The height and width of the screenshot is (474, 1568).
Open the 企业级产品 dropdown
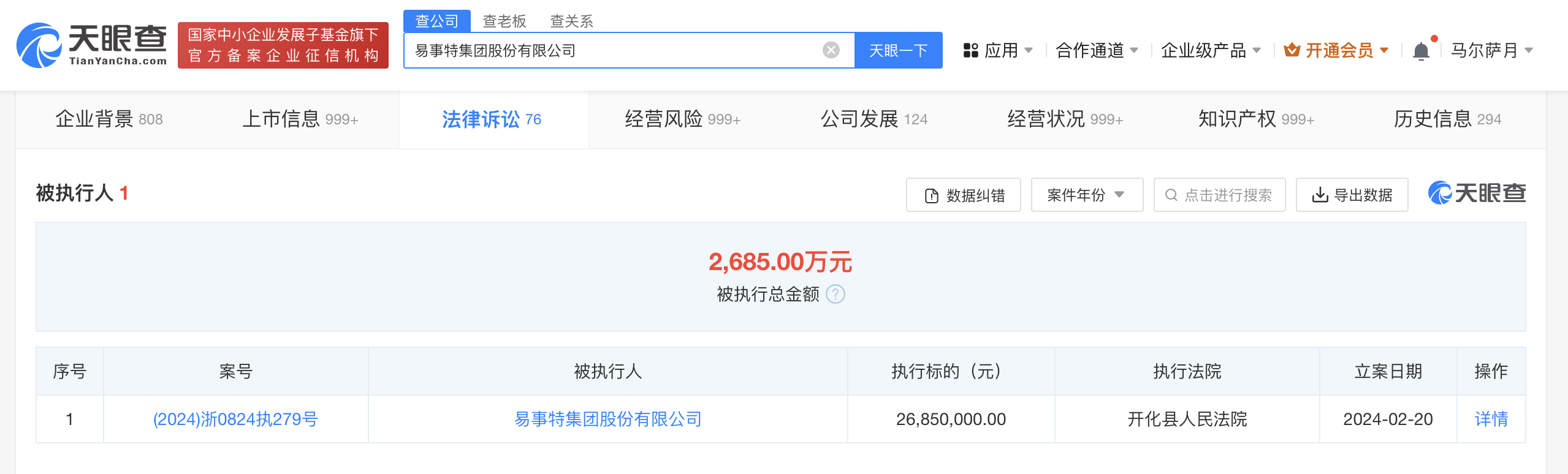pyautogui.click(x=1211, y=50)
